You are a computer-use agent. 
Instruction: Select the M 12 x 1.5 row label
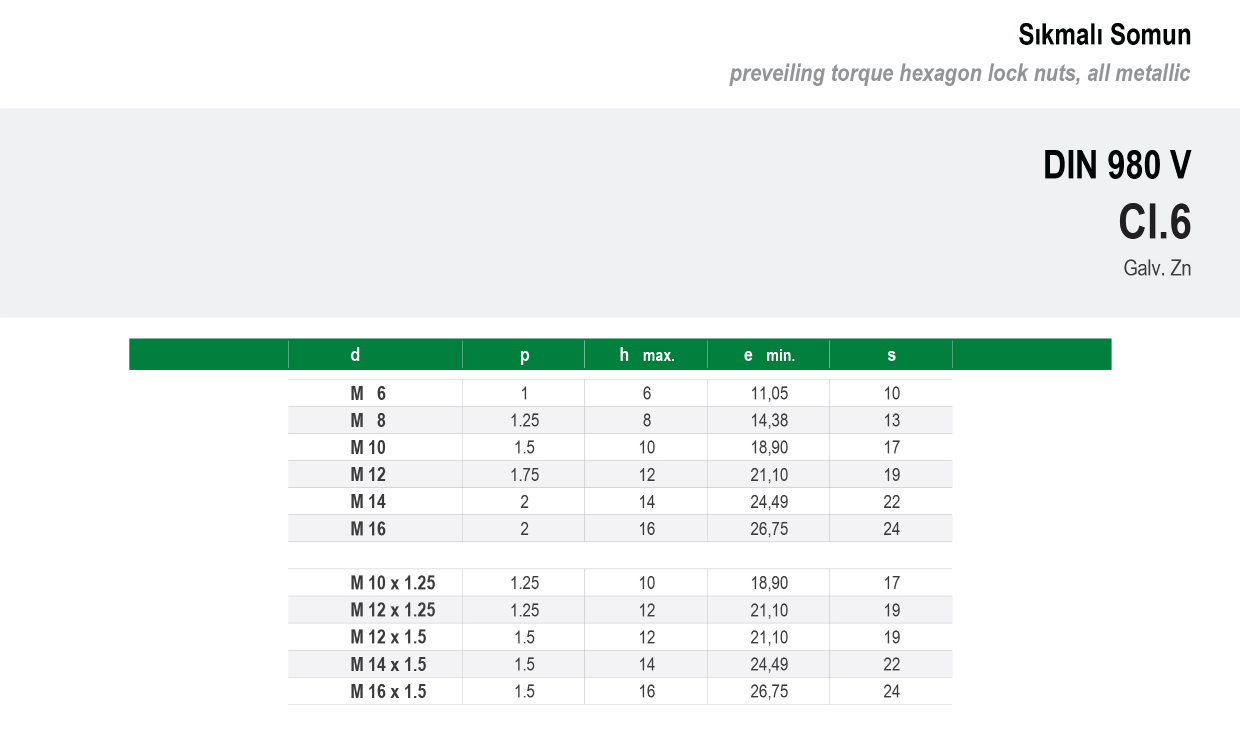pos(388,637)
